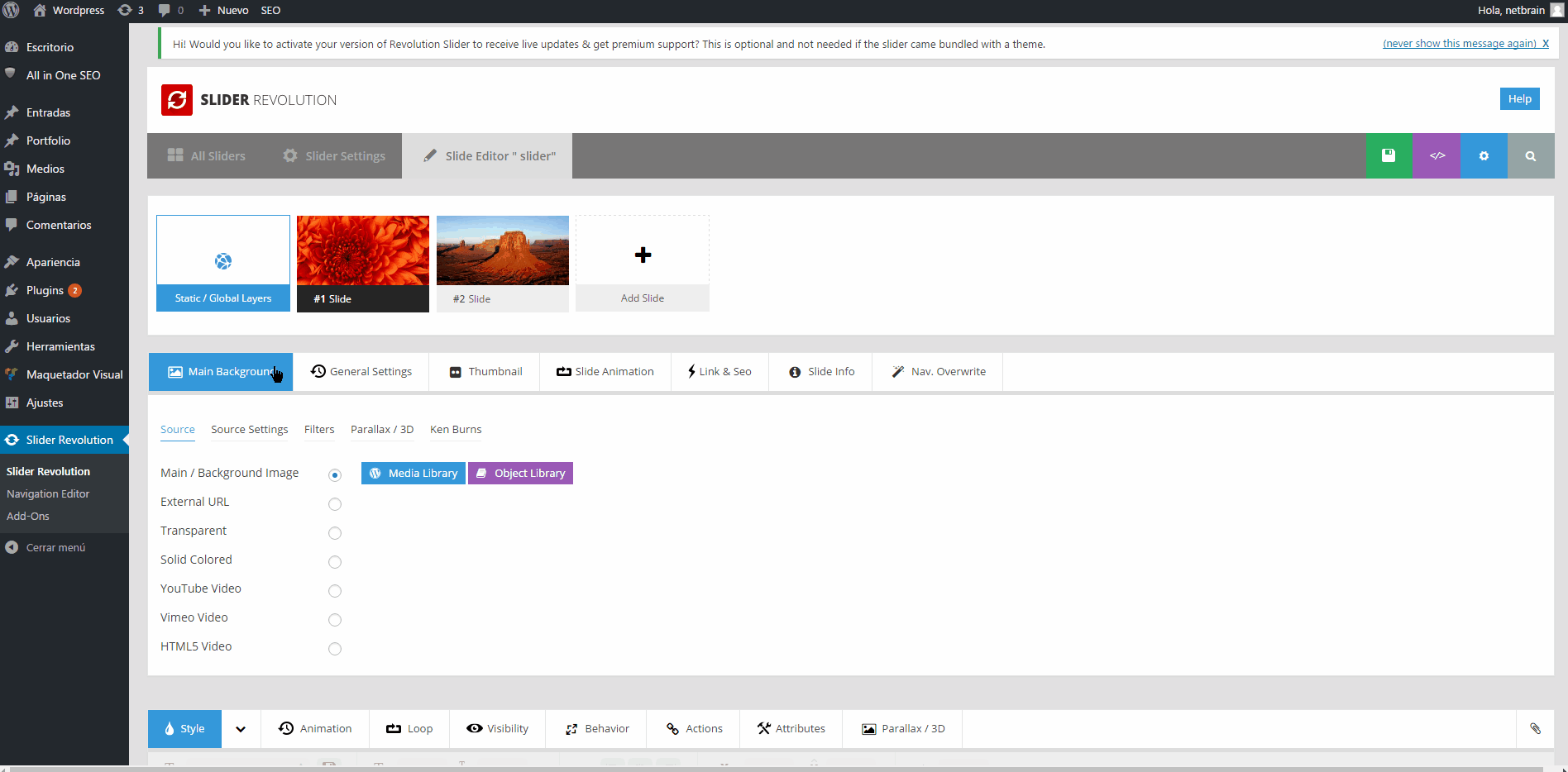Open Filters sub-tab
The image size is (1568, 772).
click(319, 430)
